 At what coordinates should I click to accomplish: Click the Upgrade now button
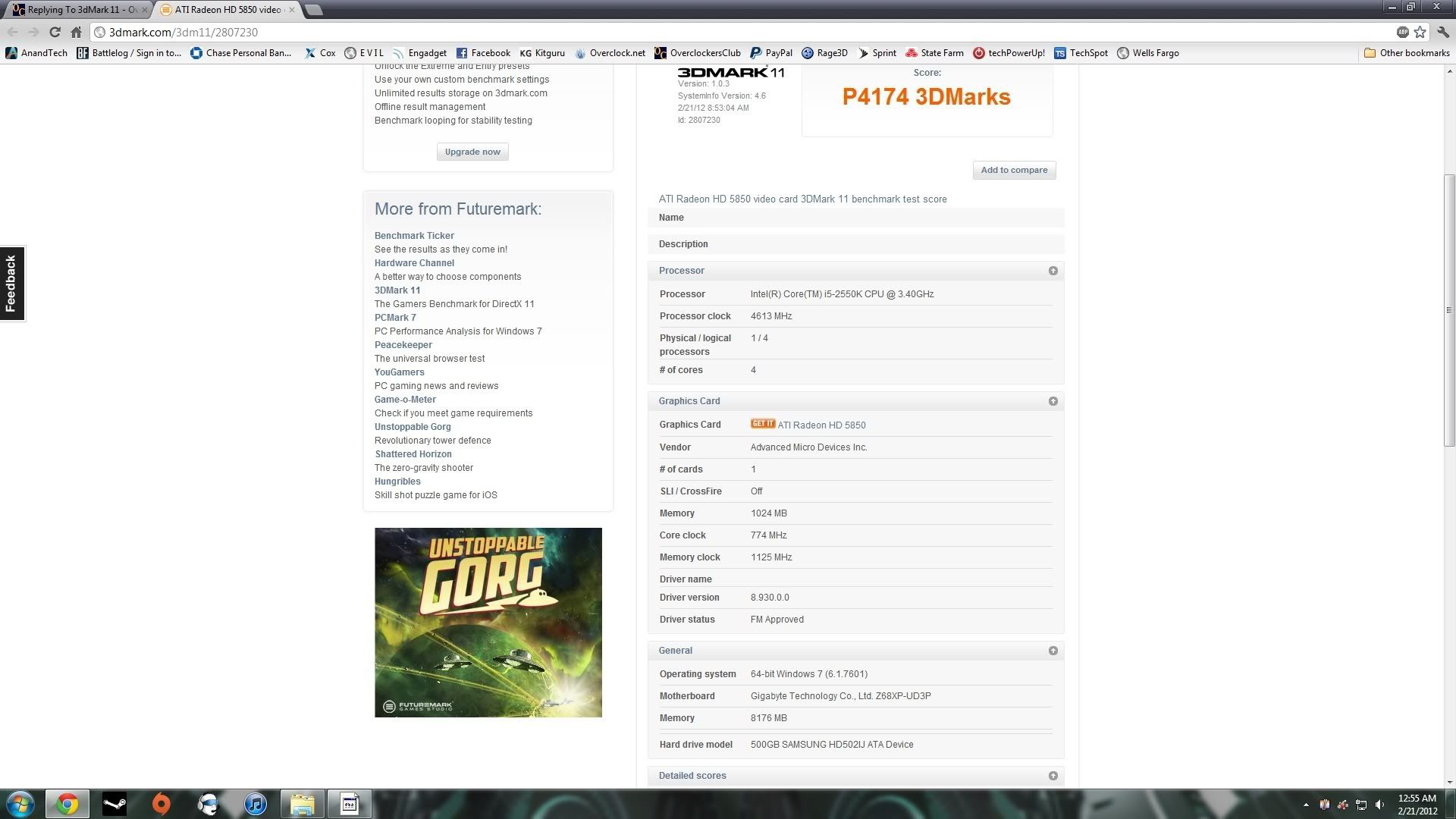[x=472, y=152]
